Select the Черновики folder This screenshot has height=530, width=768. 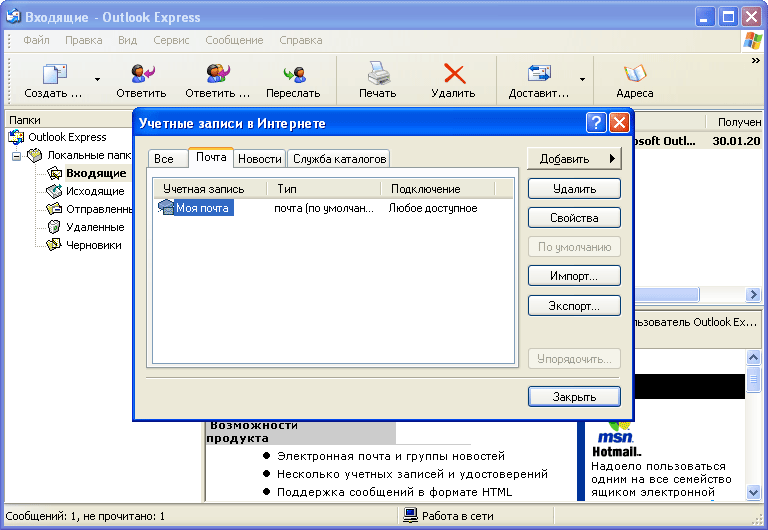(94, 245)
